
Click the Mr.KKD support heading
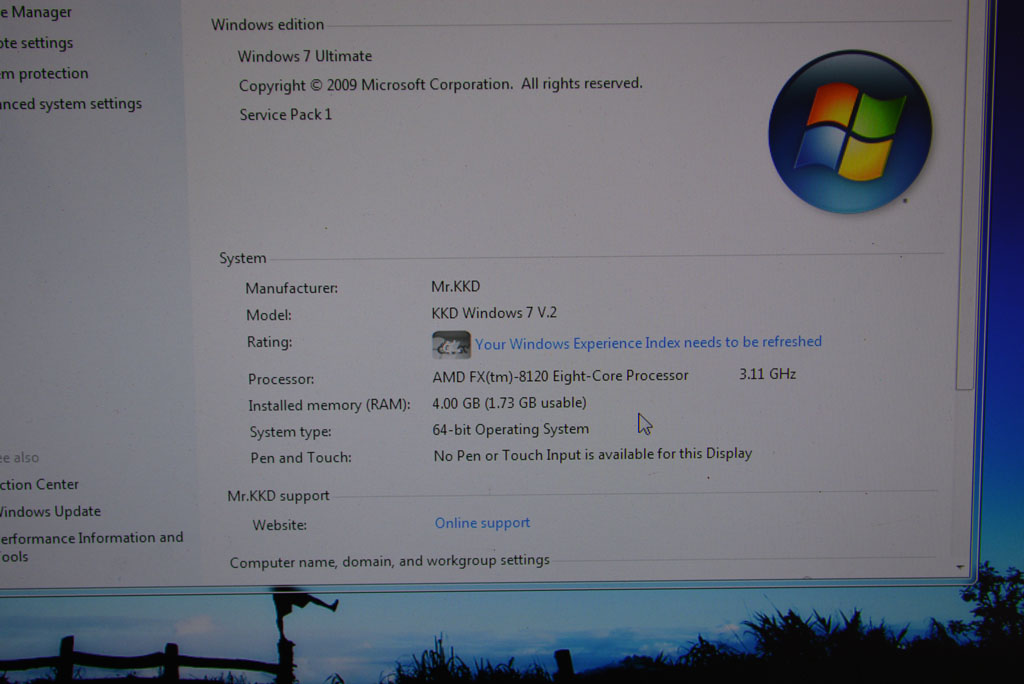click(x=278, y=496)
